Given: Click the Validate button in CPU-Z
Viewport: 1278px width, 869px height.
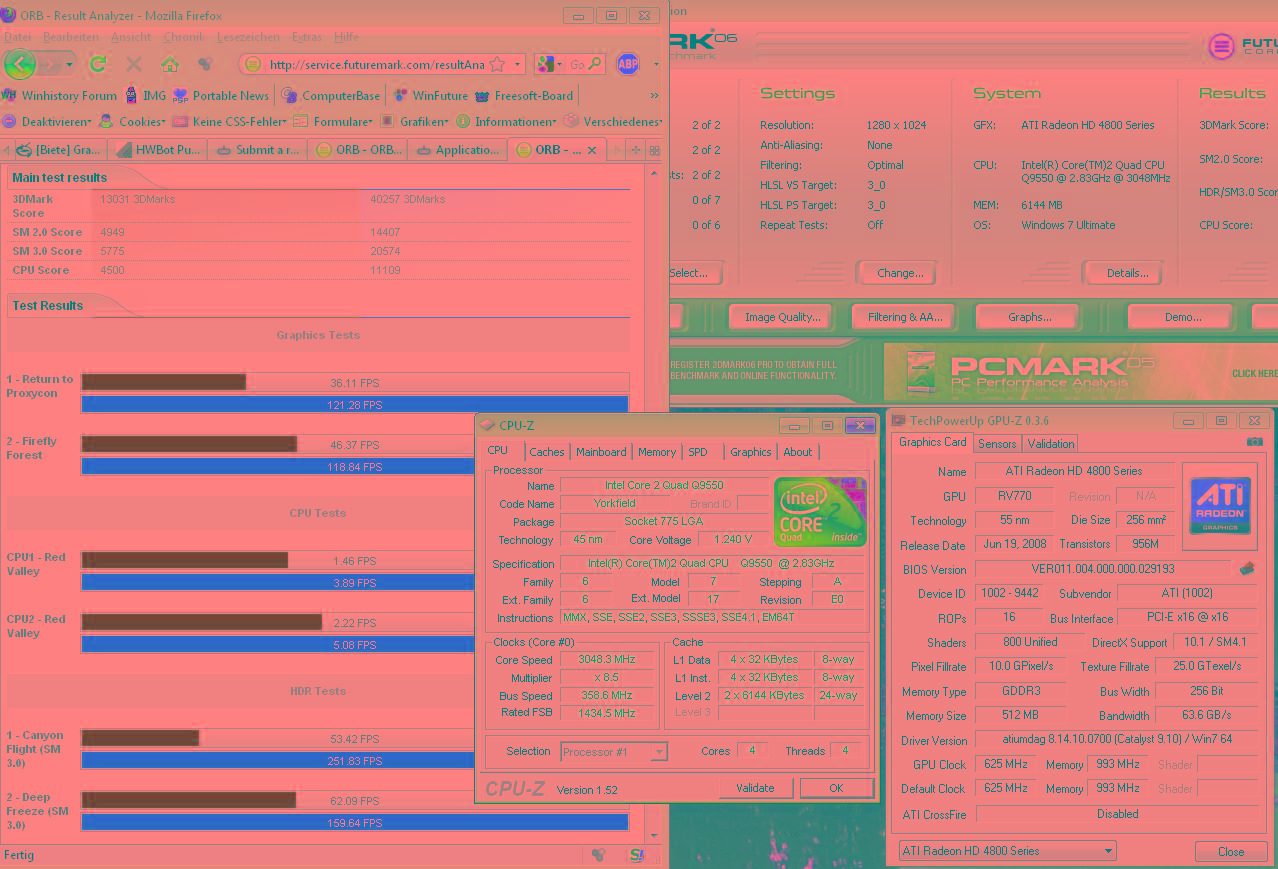Looking at the screenshot, I should tap(755, 788).
